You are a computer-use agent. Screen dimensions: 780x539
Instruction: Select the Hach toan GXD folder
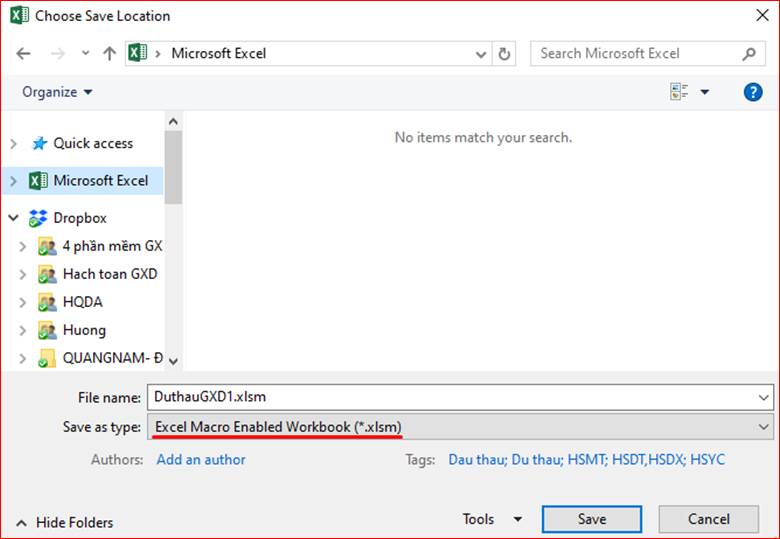(109, 274)
